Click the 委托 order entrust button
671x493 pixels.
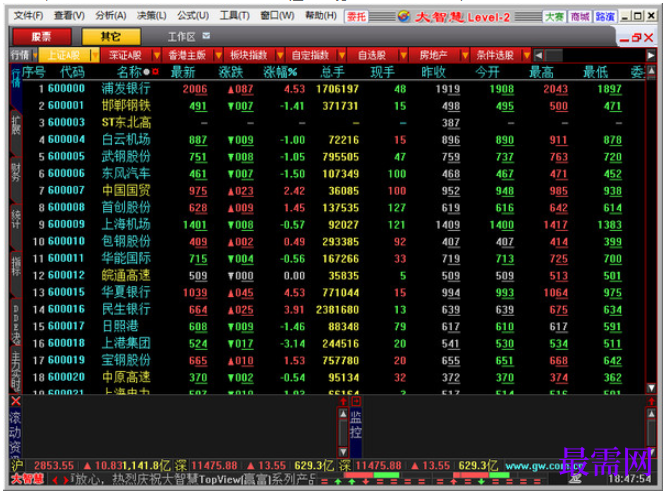pos(356,17)
